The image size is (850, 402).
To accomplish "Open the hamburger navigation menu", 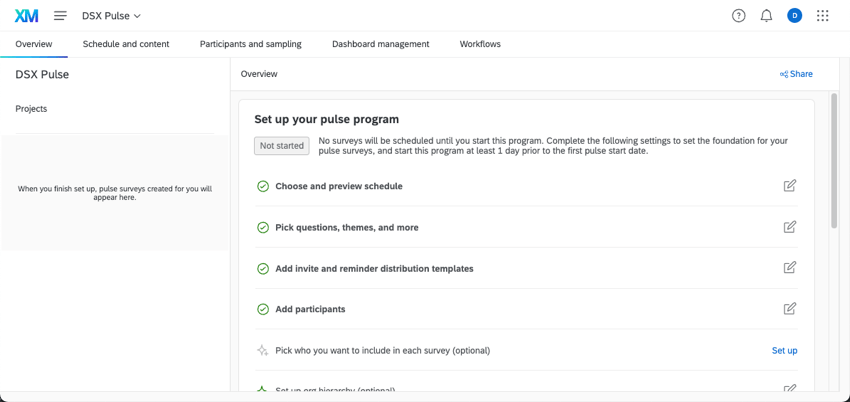I will click(x=61, y=16).
